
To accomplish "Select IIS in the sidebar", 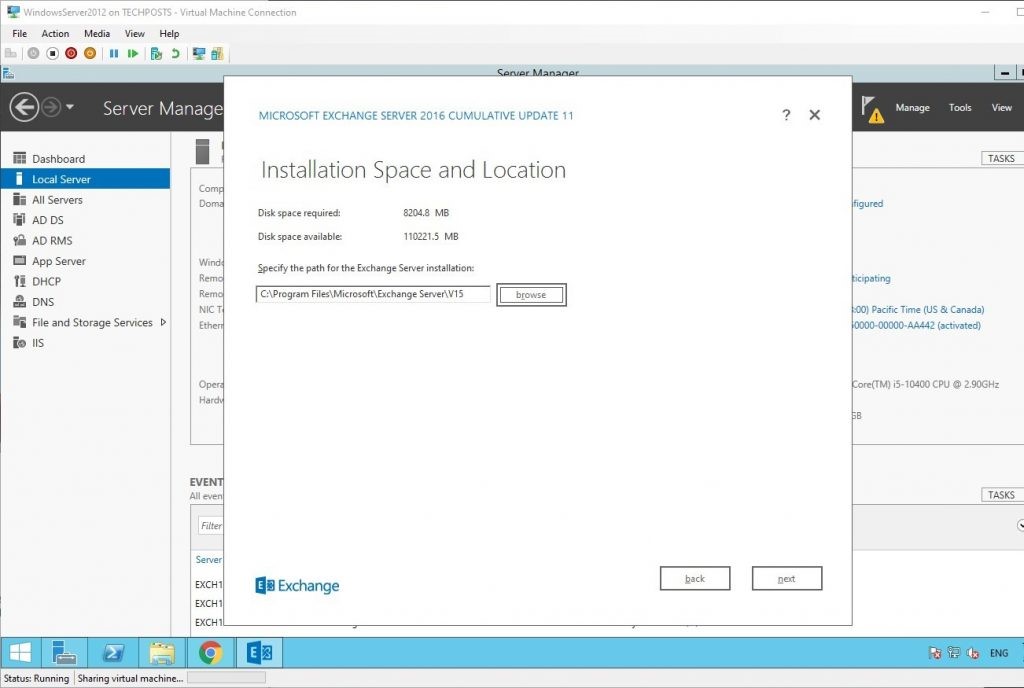I will point(85,343).
